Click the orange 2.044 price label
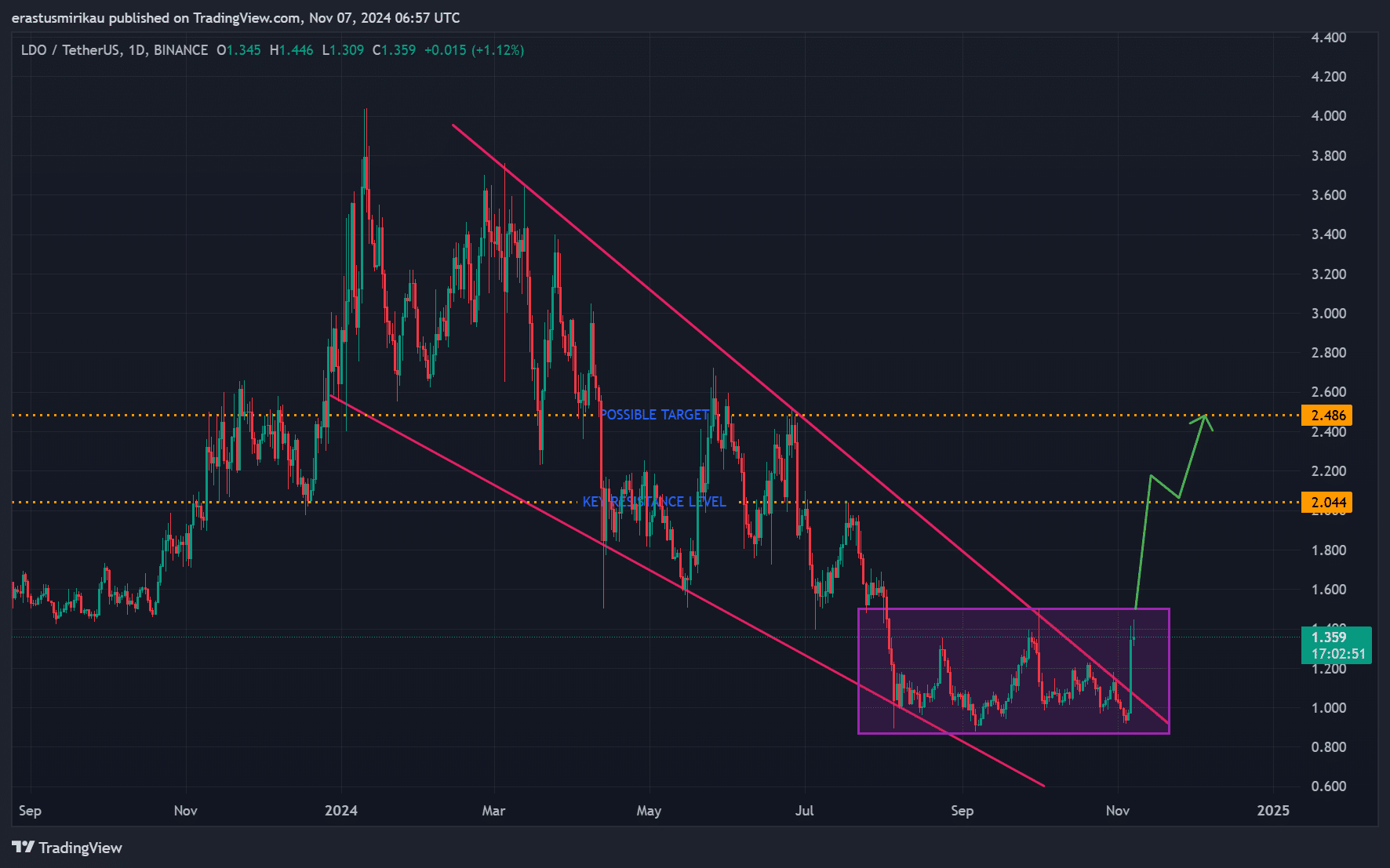This screenshot has height=868, width=1390. click(x=1327, y=503)
